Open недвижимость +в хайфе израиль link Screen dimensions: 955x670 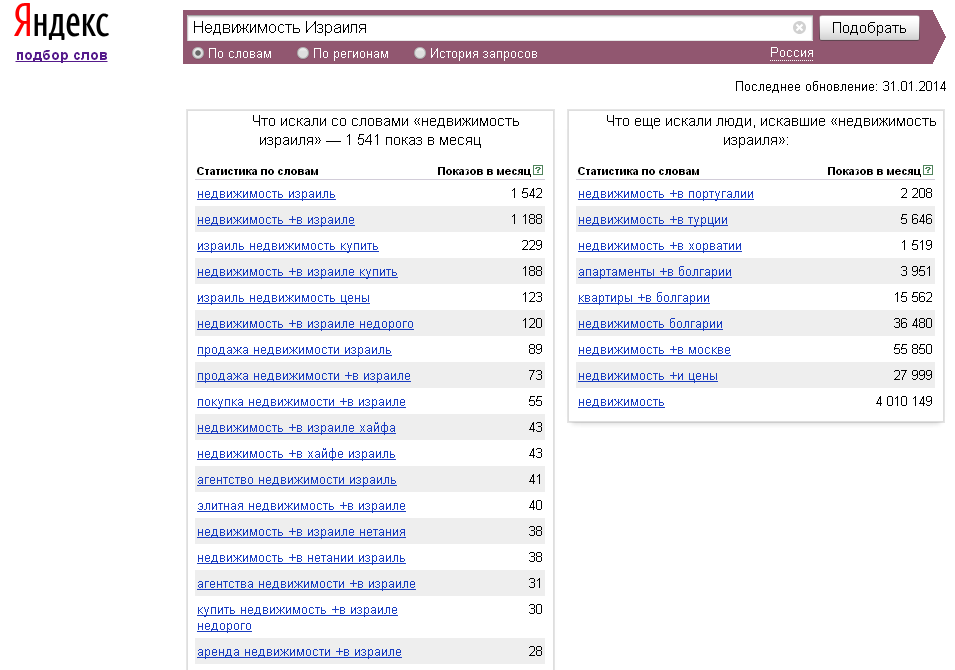pos(296,454)
